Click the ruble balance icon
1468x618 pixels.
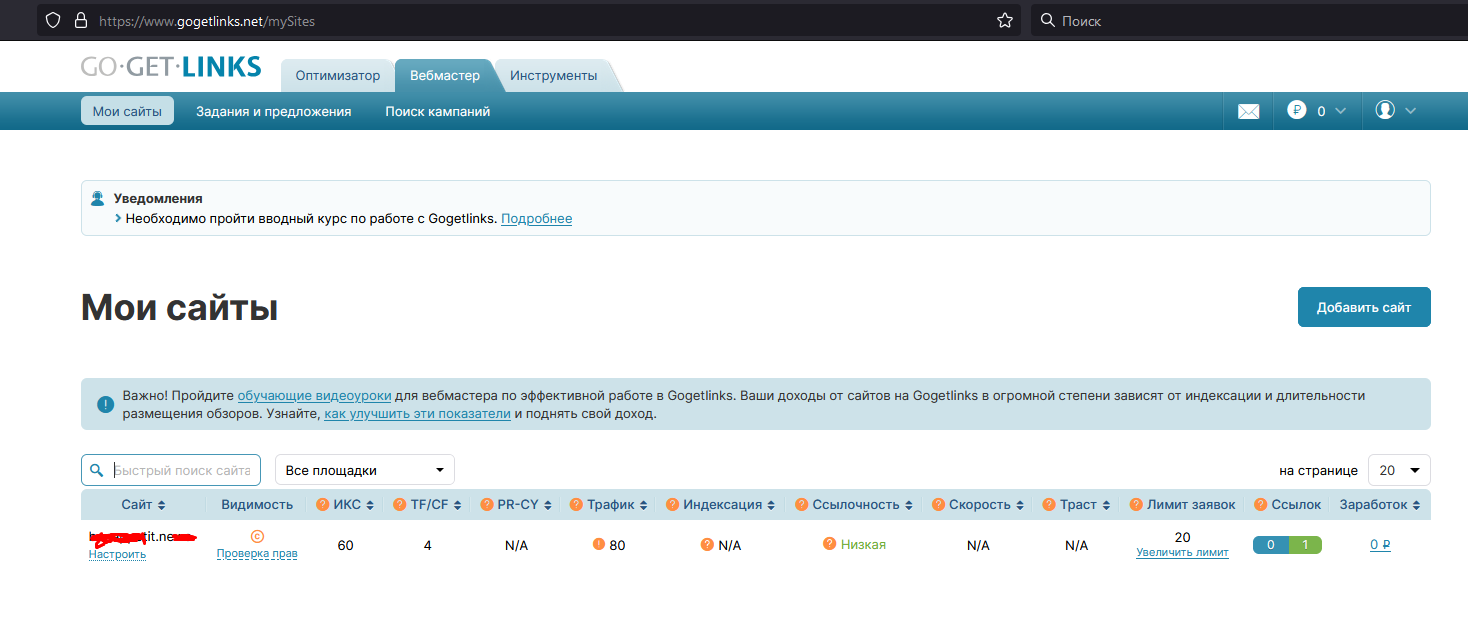[x=1297, y=111]
